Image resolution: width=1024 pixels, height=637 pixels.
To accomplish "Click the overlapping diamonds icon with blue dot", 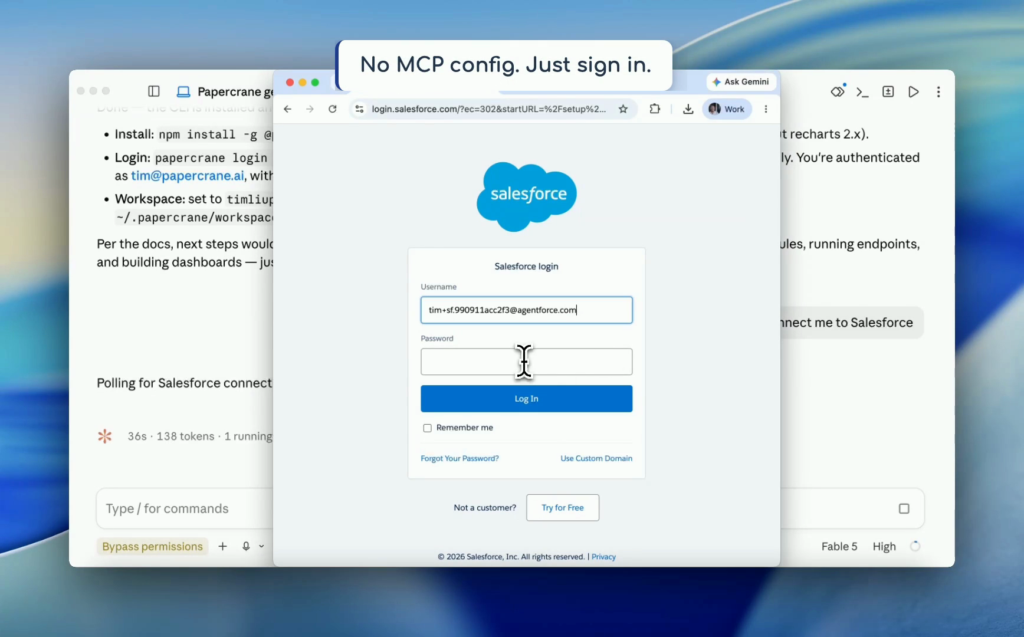I will (x=838, y=91).
